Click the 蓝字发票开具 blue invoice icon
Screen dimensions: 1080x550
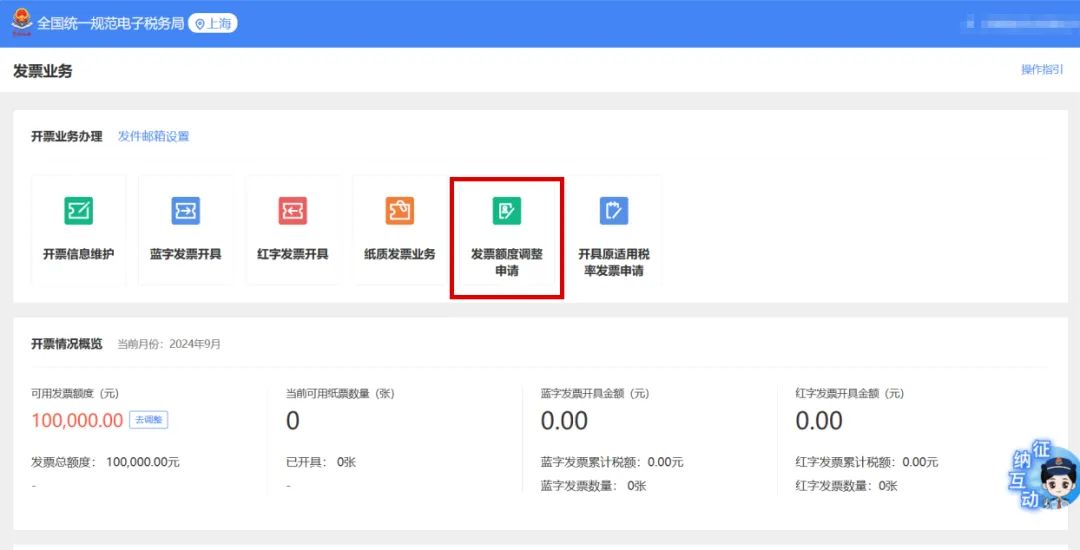[186, 211]
